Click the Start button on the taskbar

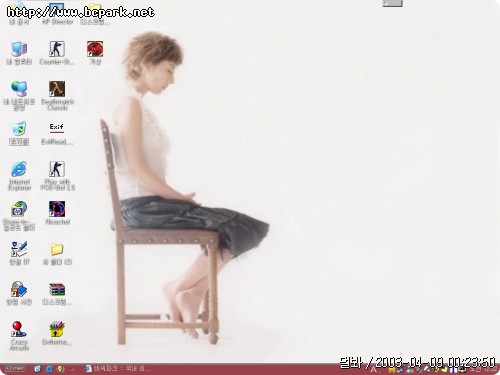15,369
